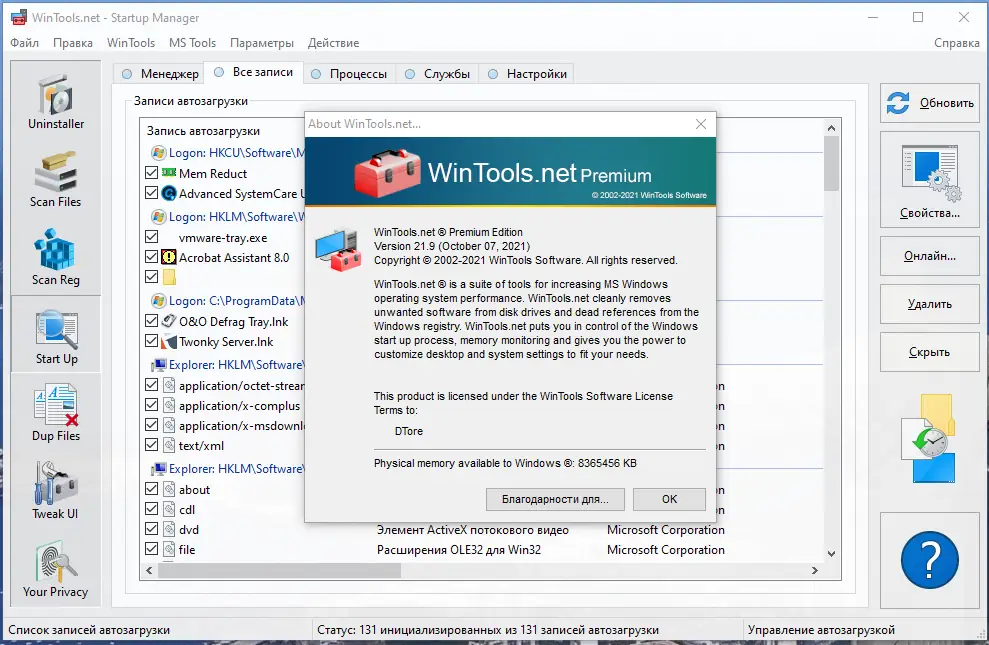Uncheck the Advanced SystemCare entry checkbox
This screenshot has width=989, height=645.
point(151,192)
